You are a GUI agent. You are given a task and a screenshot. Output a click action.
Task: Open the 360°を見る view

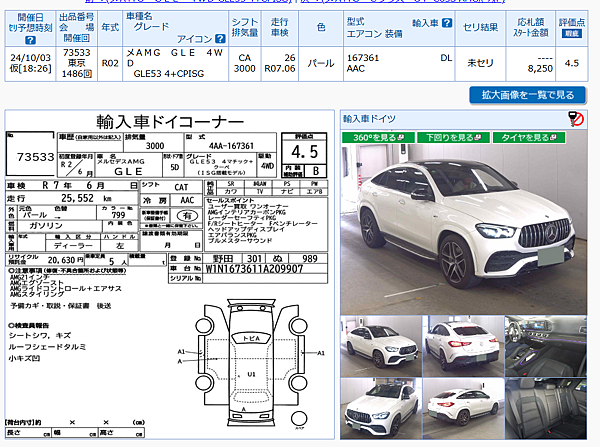pyautogui.click(x=378, y=137)
